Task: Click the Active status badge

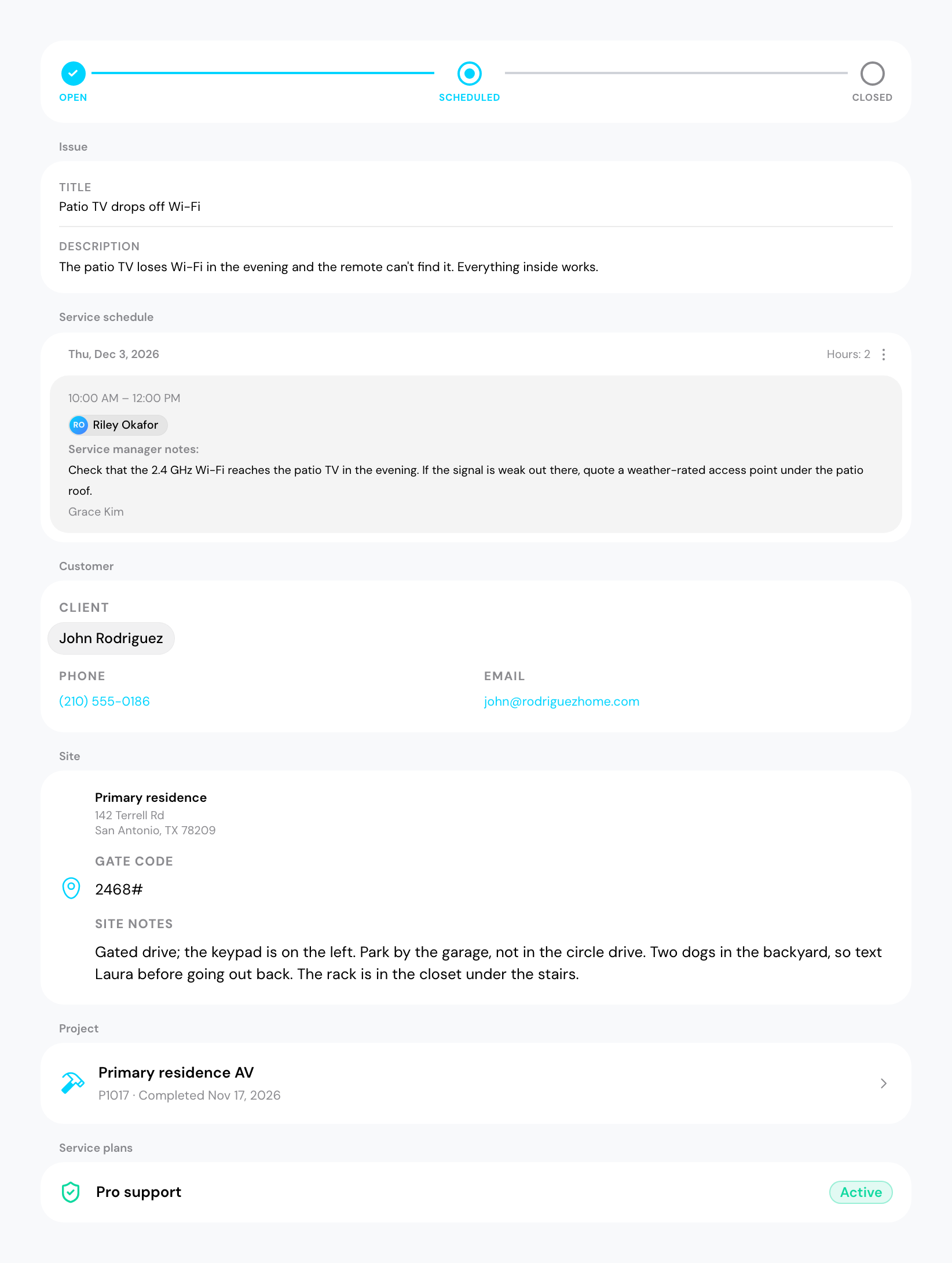Action: coord(861,1192)
